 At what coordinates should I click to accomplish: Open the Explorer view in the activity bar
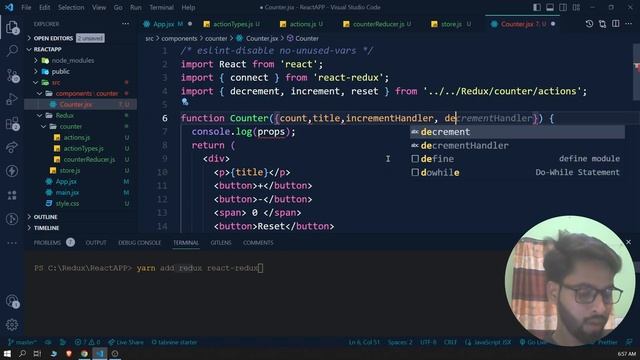[x=12, y=28]
